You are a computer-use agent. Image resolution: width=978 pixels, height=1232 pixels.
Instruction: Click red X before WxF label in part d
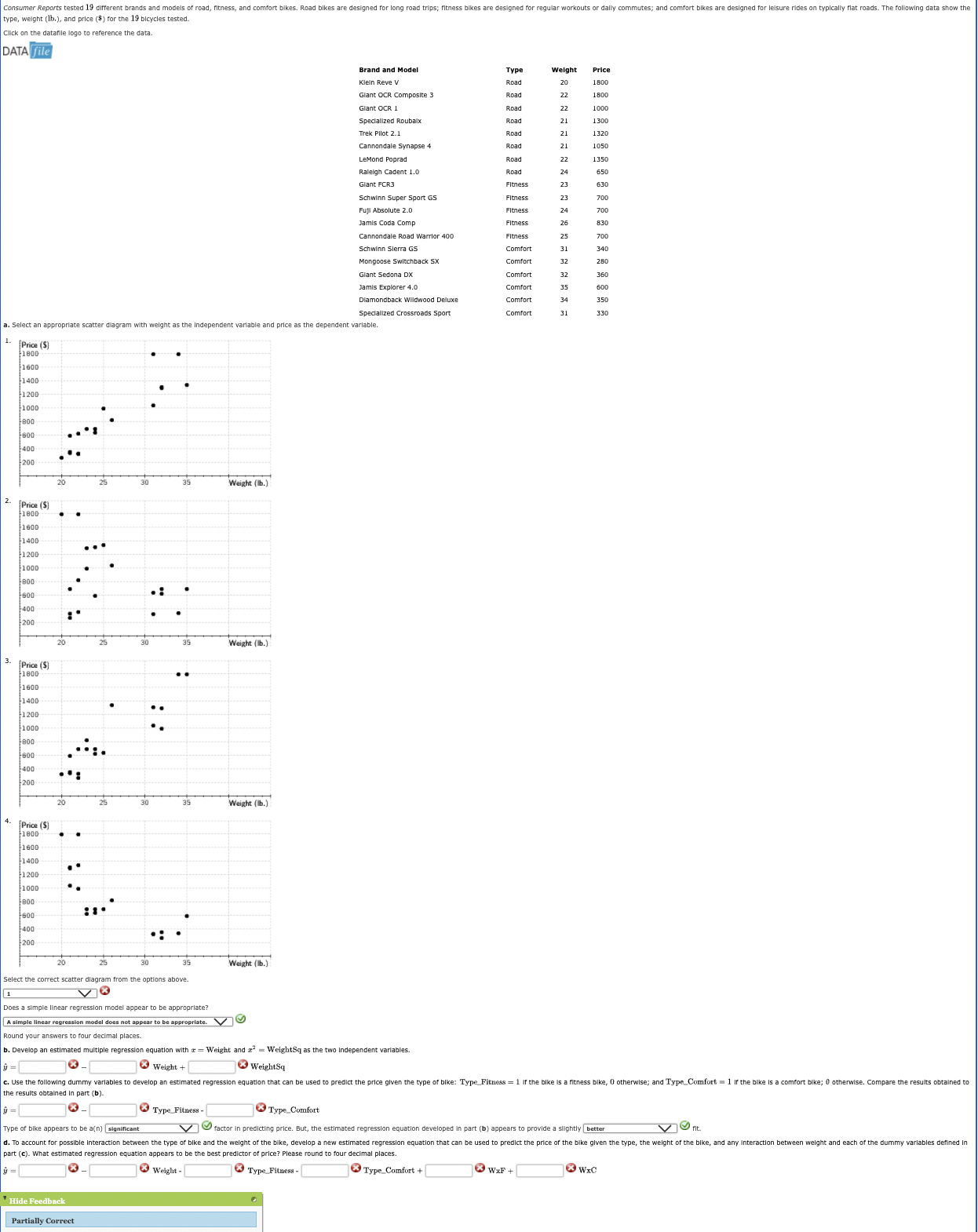[480, 1168]
